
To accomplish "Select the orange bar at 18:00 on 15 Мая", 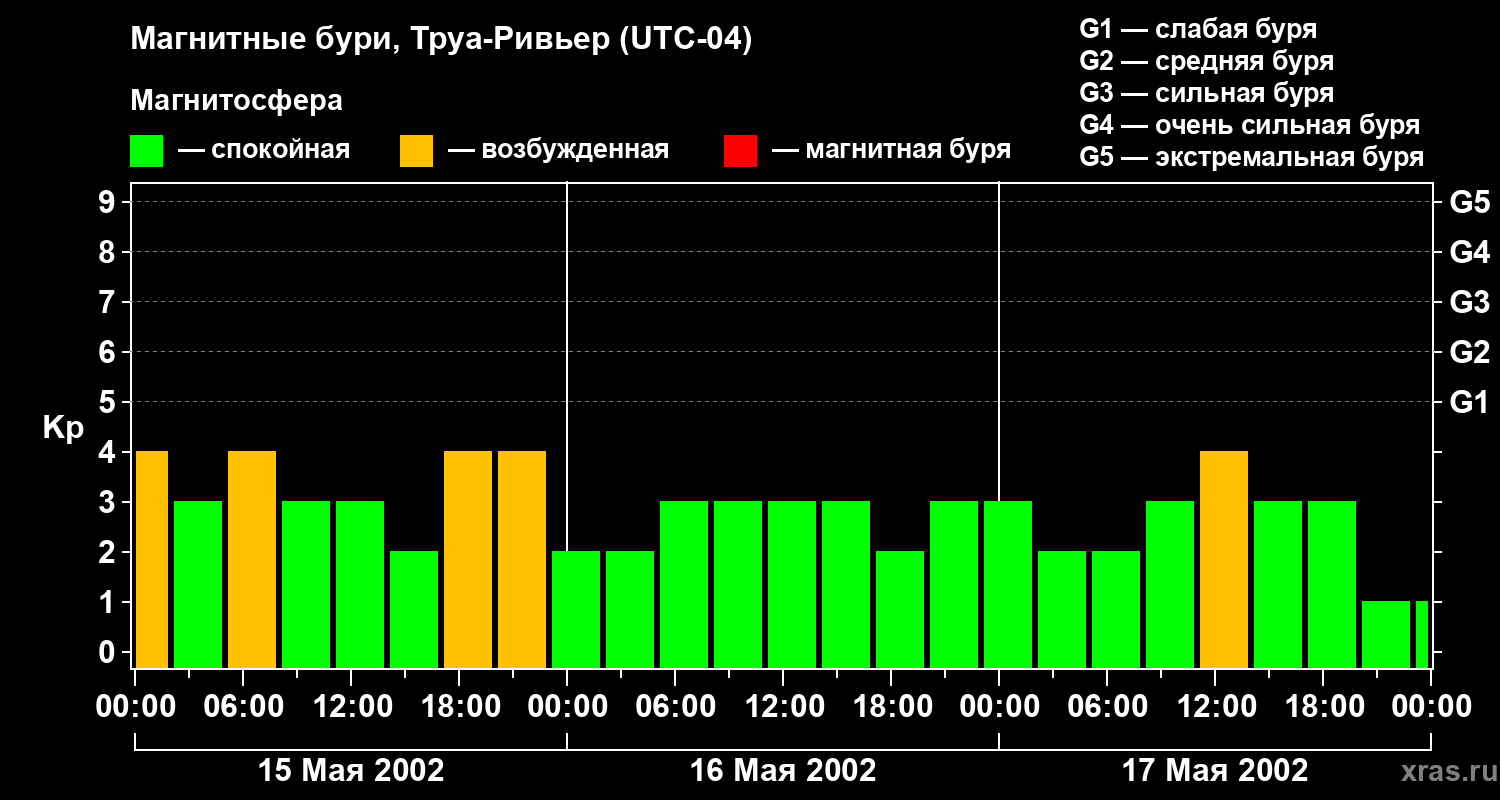I will pos(468,560).
